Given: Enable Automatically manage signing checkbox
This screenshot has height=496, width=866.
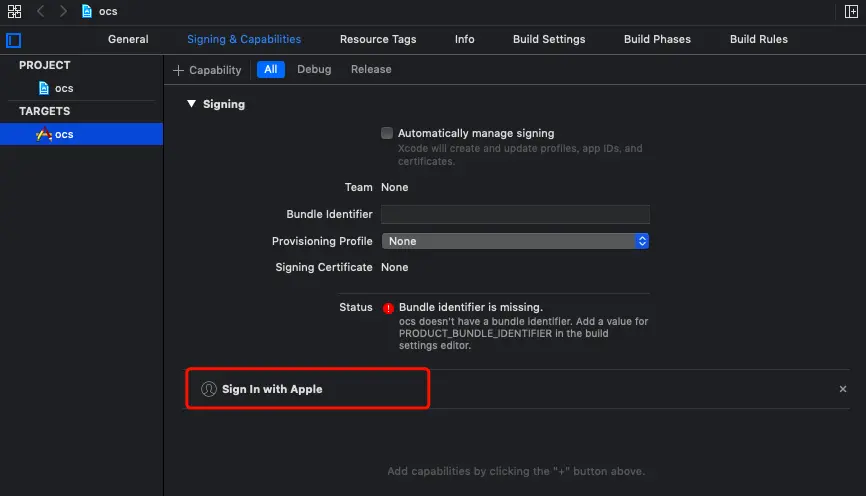Looking at the screenshot, I should pyautogui.click(x=387, y=133).
